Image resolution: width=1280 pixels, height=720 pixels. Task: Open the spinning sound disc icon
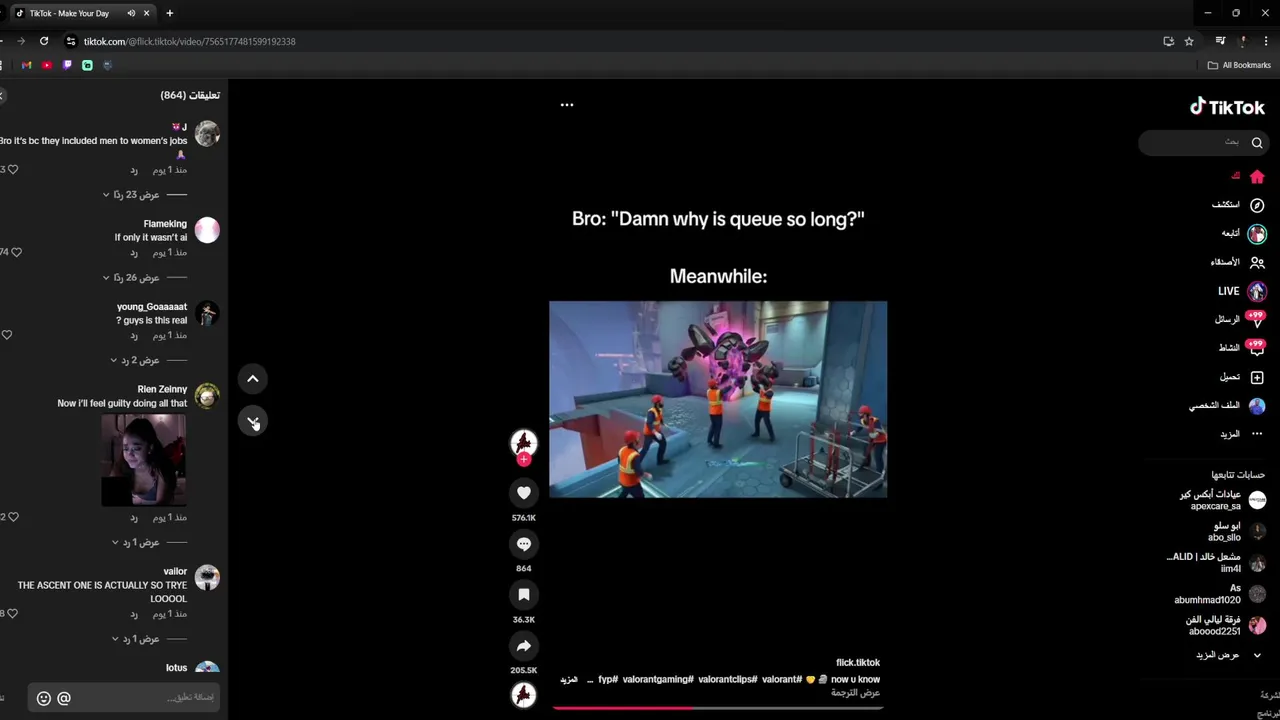click(523, 695)
